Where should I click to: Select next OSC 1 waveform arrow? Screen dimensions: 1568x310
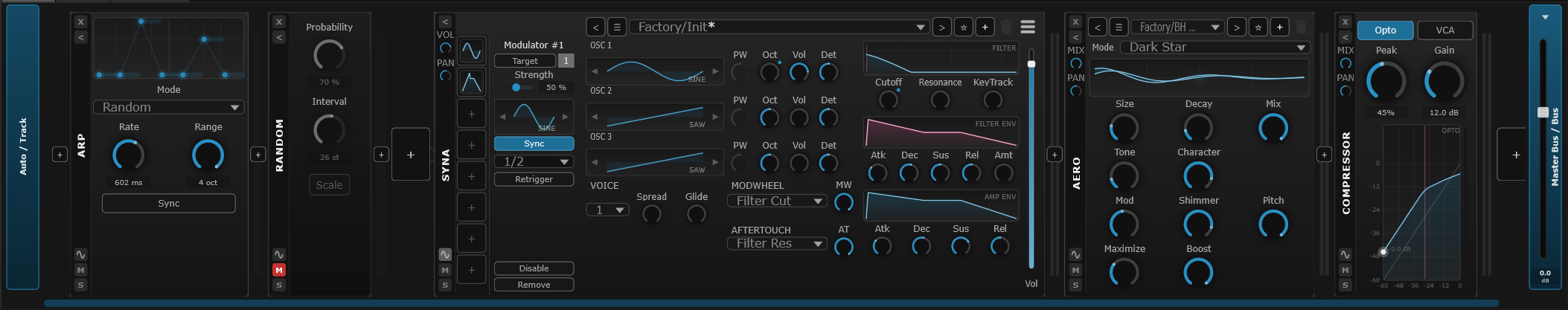[715, 71]
